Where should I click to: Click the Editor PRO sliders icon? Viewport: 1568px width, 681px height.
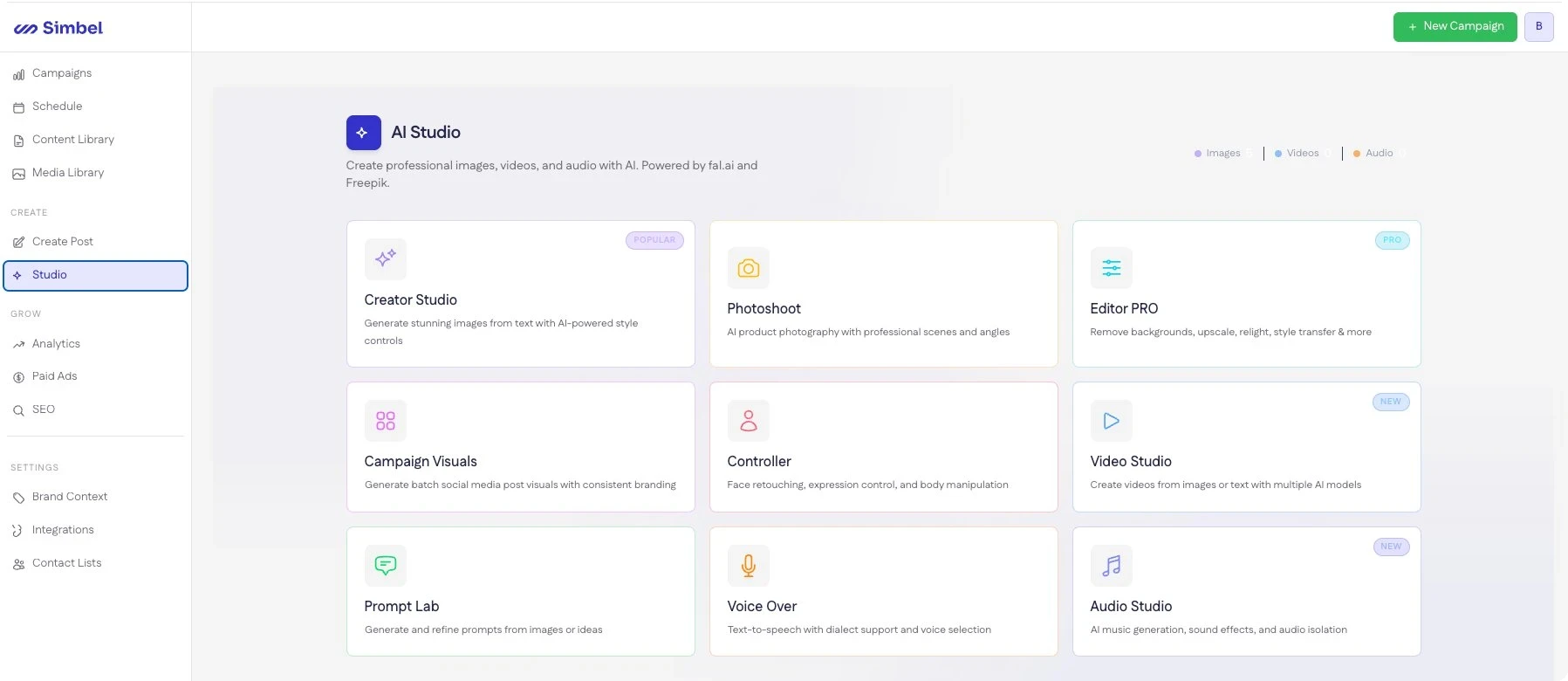coord(1112,268)
